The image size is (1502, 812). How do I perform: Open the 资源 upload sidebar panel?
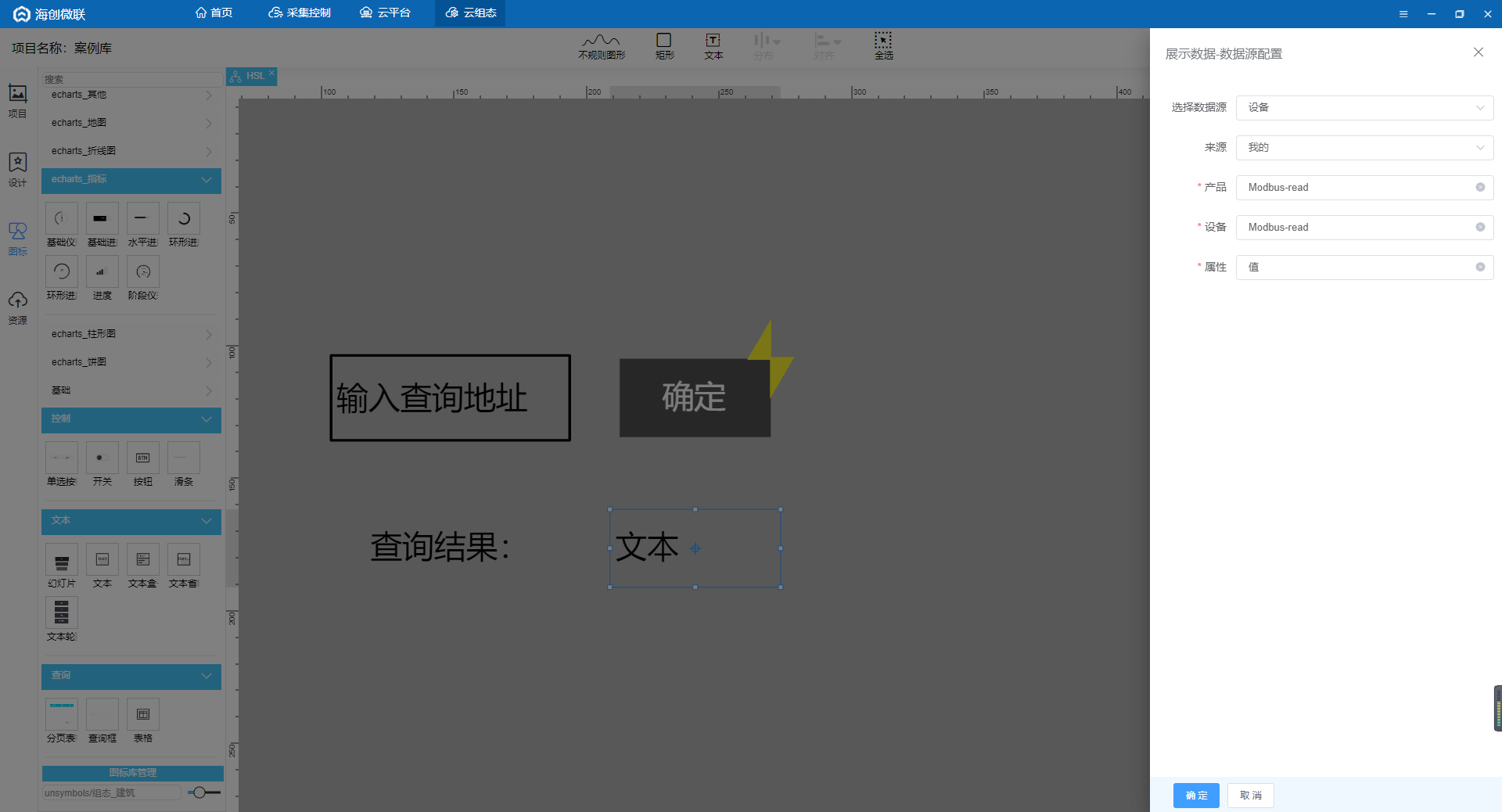17,308
